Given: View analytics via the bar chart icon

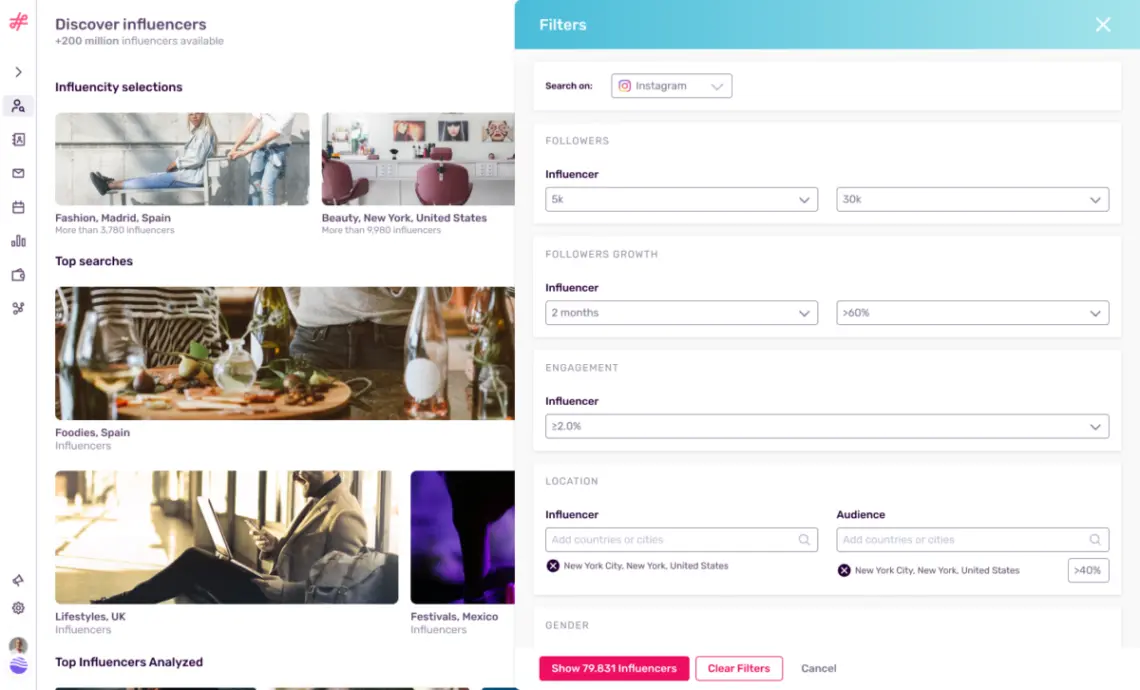Looking at the screenshot, I should (18, 240).
